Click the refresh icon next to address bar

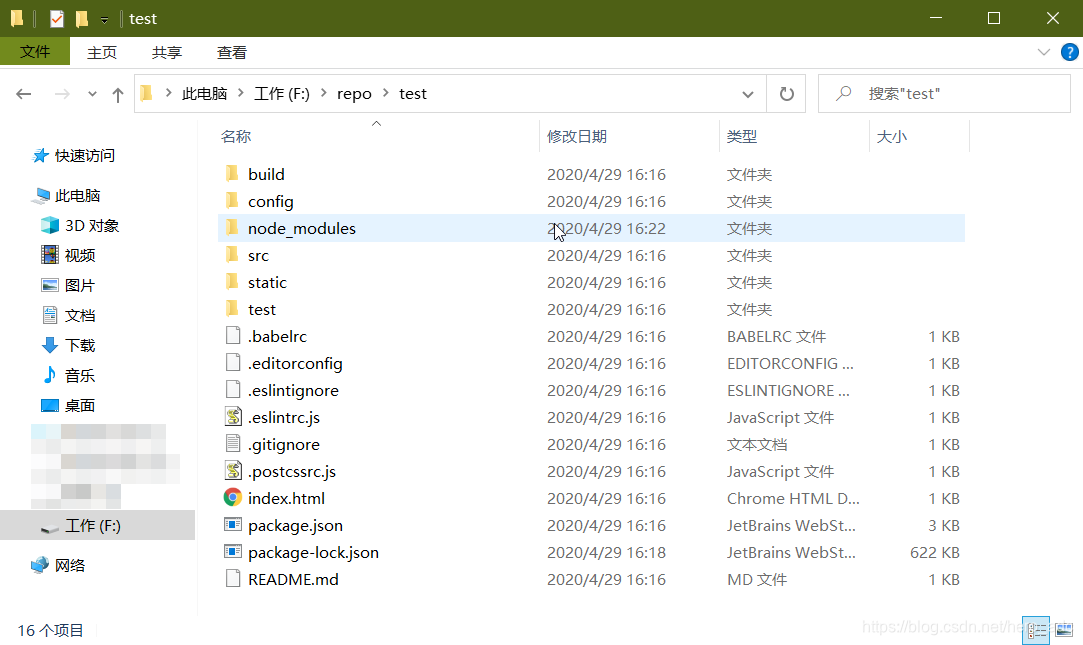[786, 93]
